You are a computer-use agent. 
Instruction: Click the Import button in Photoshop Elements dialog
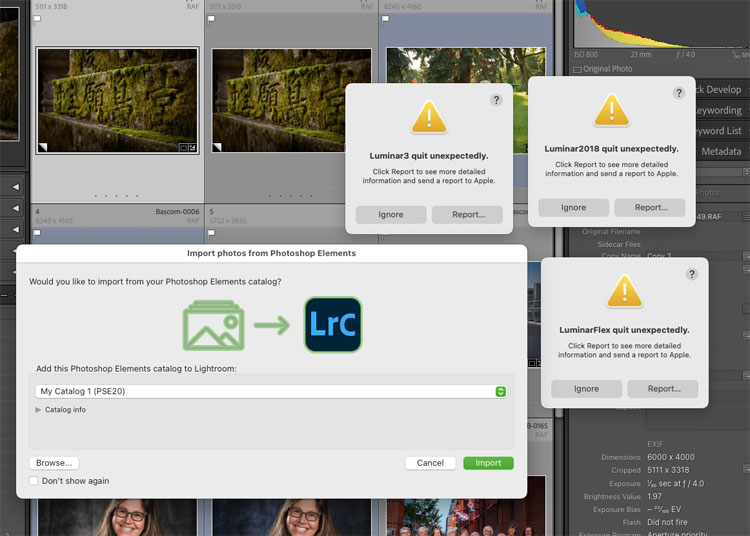(x=488, y=463)
